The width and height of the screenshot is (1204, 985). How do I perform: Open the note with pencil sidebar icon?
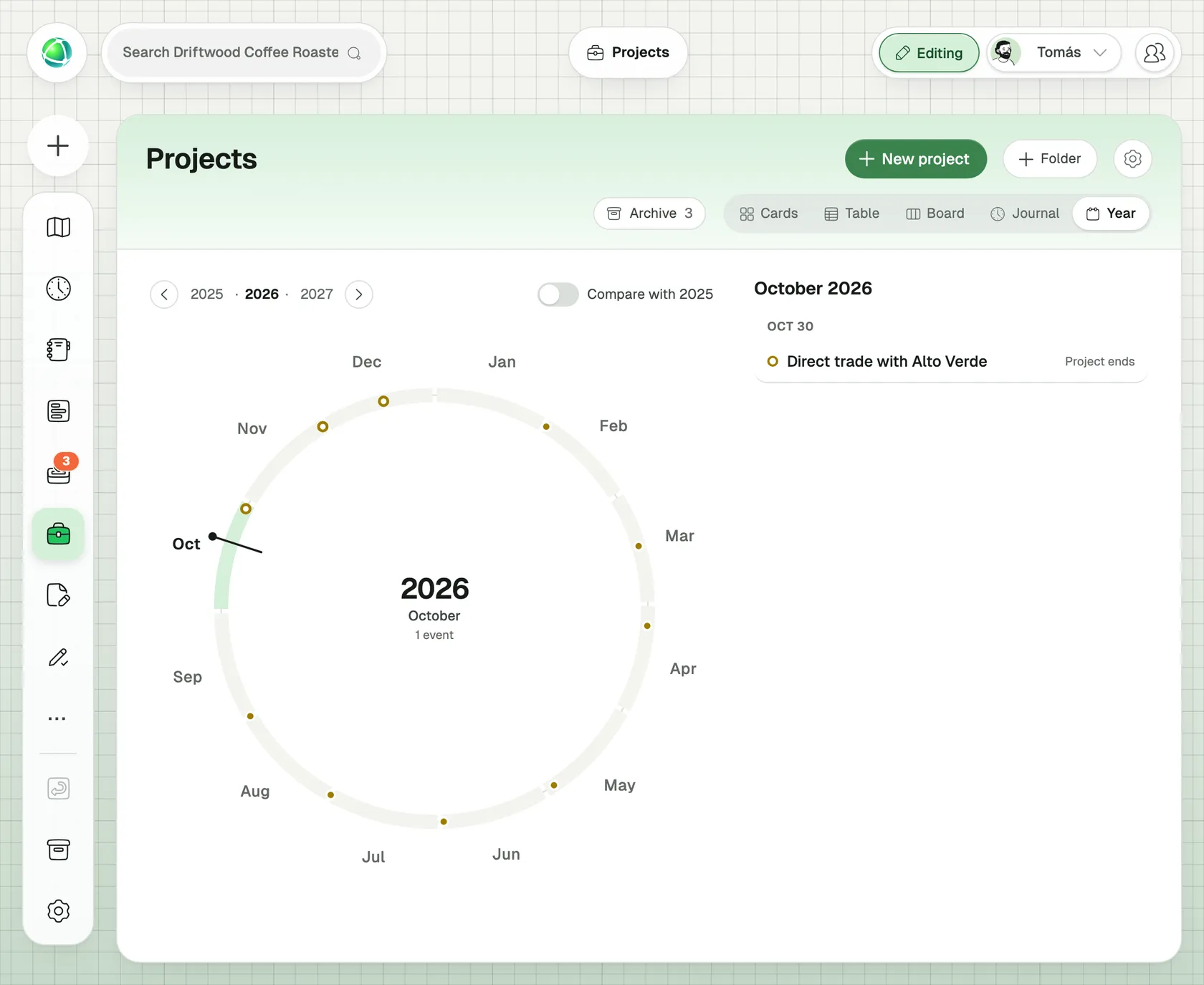tap(58, 595)
